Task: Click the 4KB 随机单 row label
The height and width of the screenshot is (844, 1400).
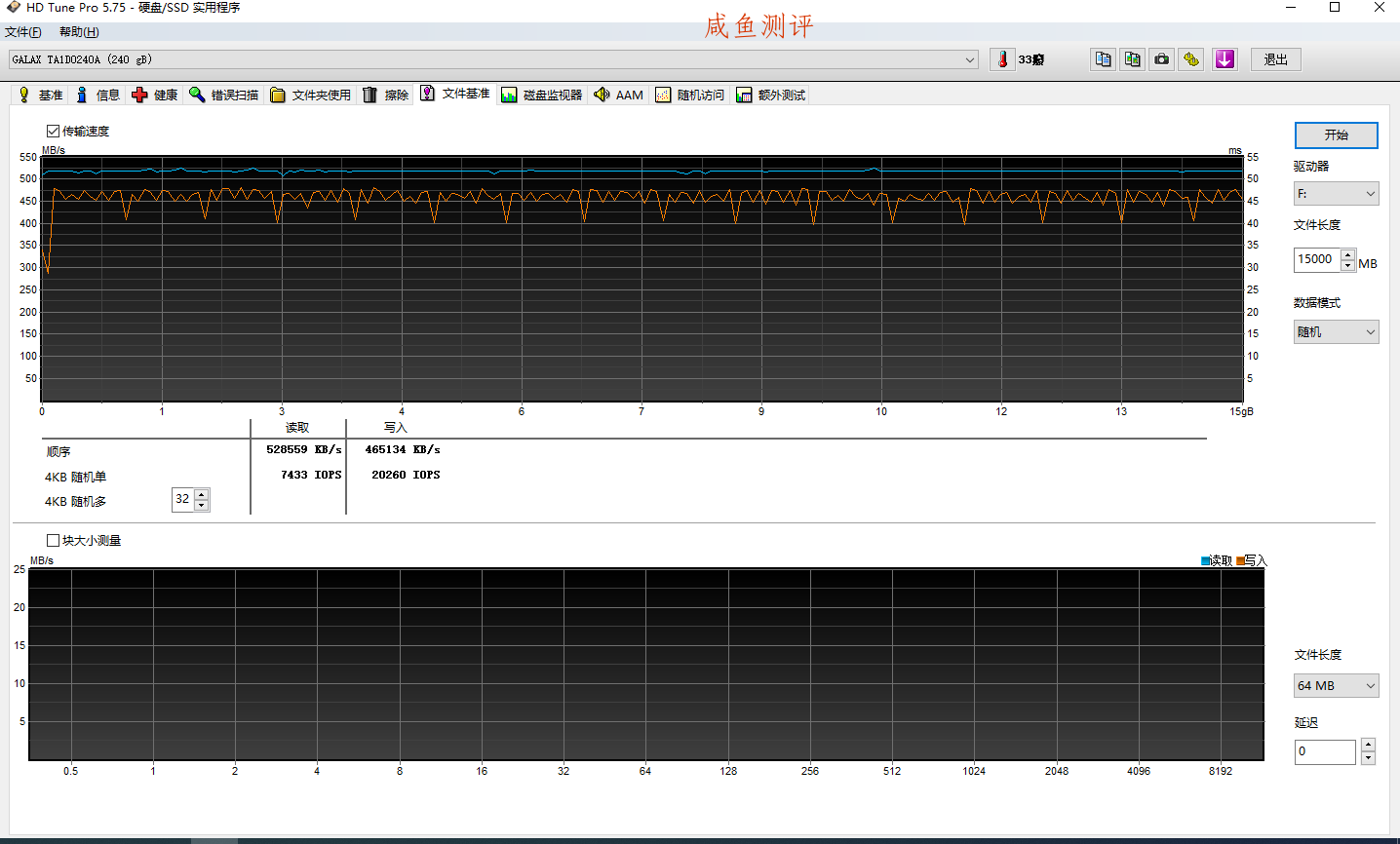Action: point(75,478)
